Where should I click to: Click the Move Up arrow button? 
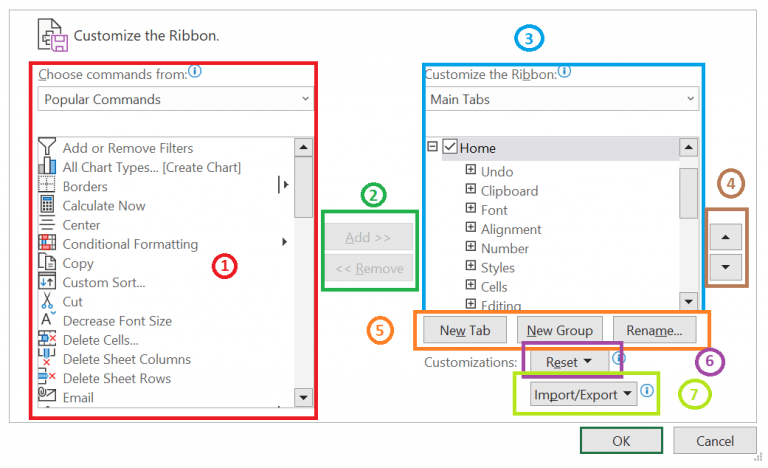point(725,237)
